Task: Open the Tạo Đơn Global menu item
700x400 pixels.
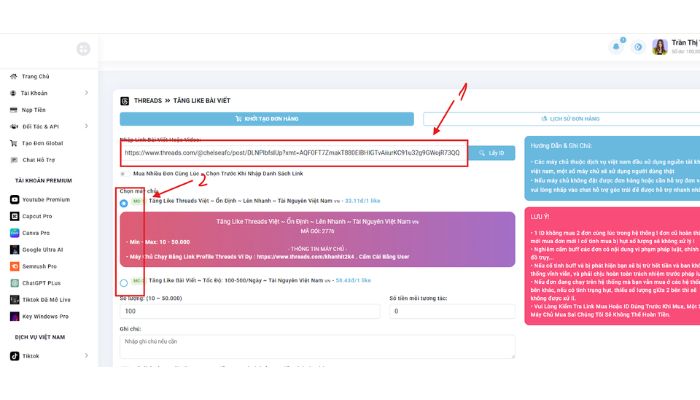Action: tap(42, 143)
